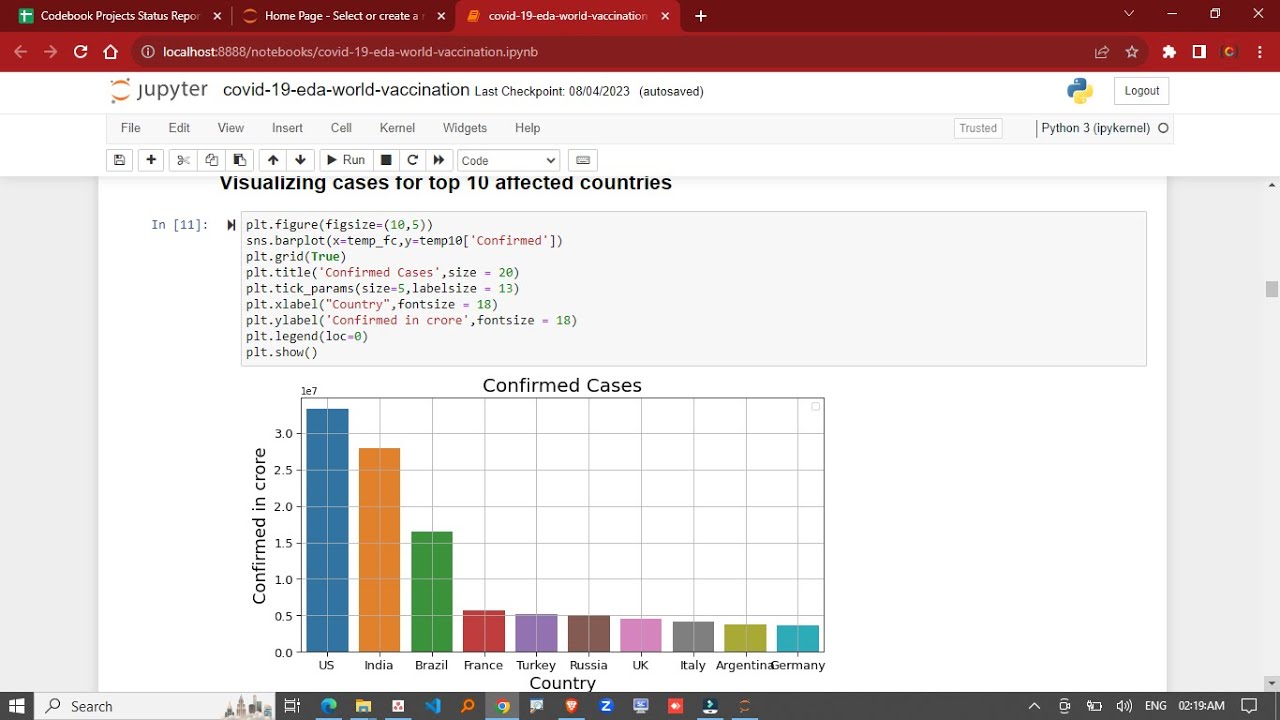The height and width of the screenshot is (720, 1280).
Task: Paste cells below
Action: [x=239, y=160]
